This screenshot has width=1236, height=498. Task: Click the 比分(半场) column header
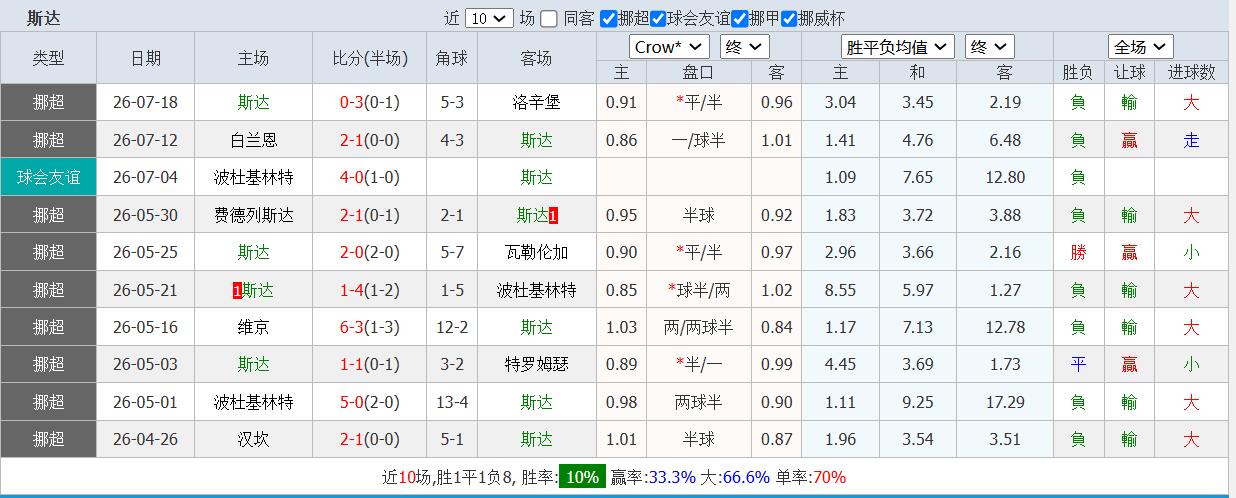coord(370,58)
